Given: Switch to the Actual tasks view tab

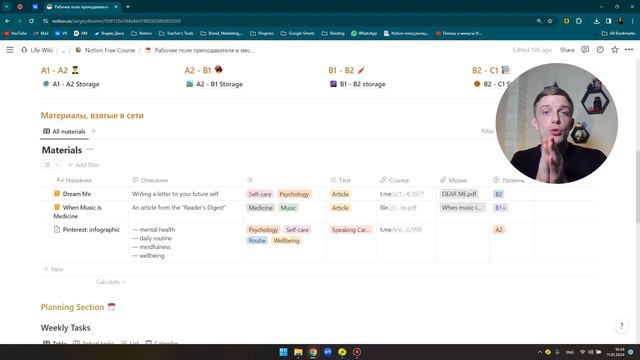Looking at the screenshot, I should tap(93, 343).
